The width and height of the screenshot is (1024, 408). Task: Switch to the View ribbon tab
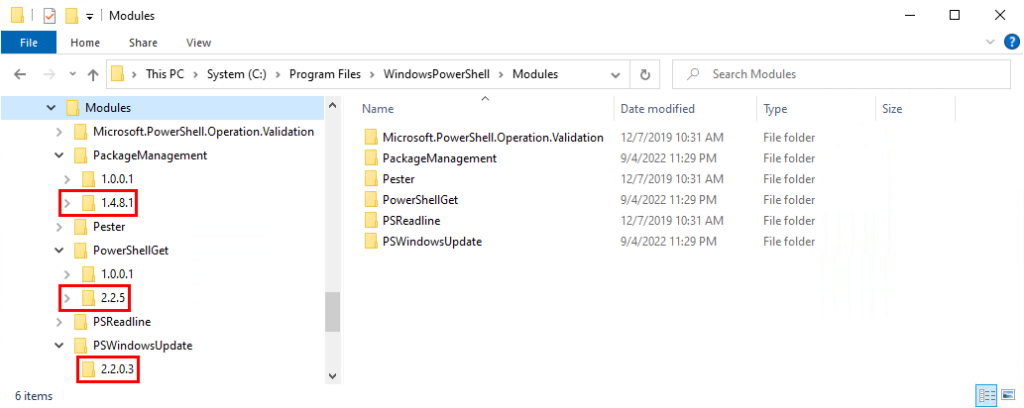click(x=199, y=43)
